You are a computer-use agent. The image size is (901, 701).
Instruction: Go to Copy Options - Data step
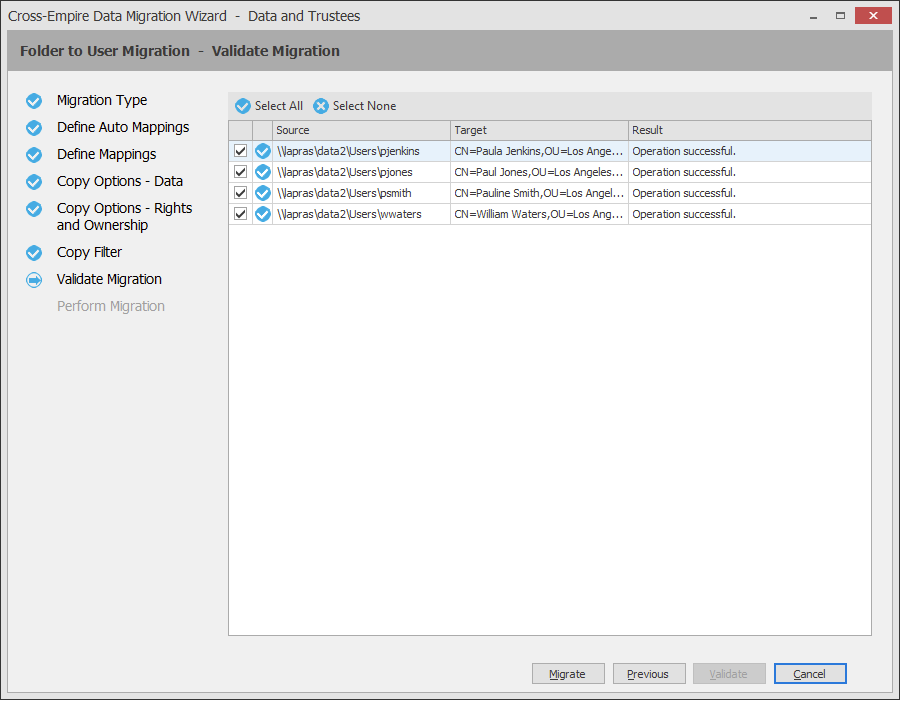point(119,181)
